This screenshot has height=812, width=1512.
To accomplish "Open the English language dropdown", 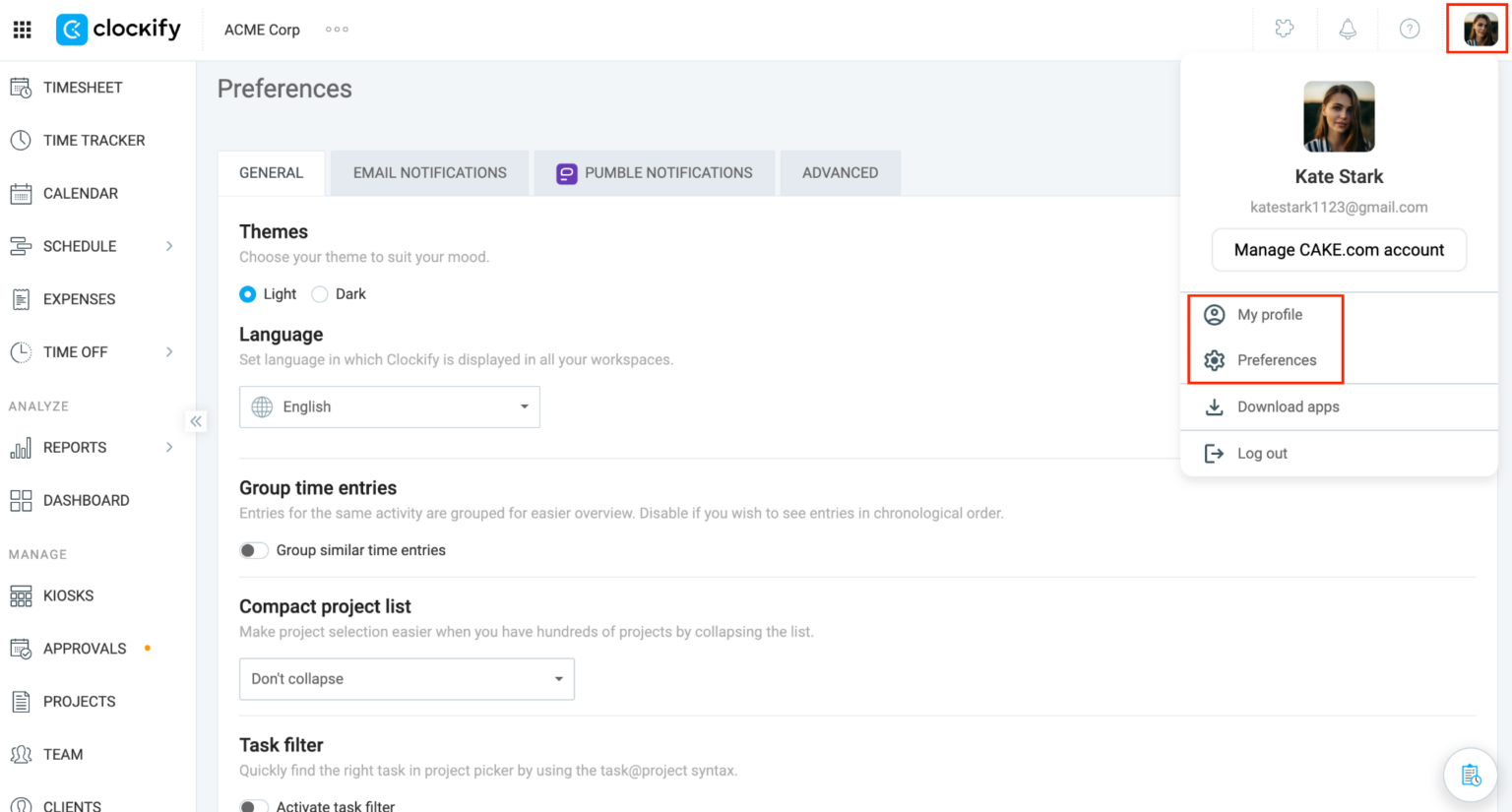I will coord(390,407).
